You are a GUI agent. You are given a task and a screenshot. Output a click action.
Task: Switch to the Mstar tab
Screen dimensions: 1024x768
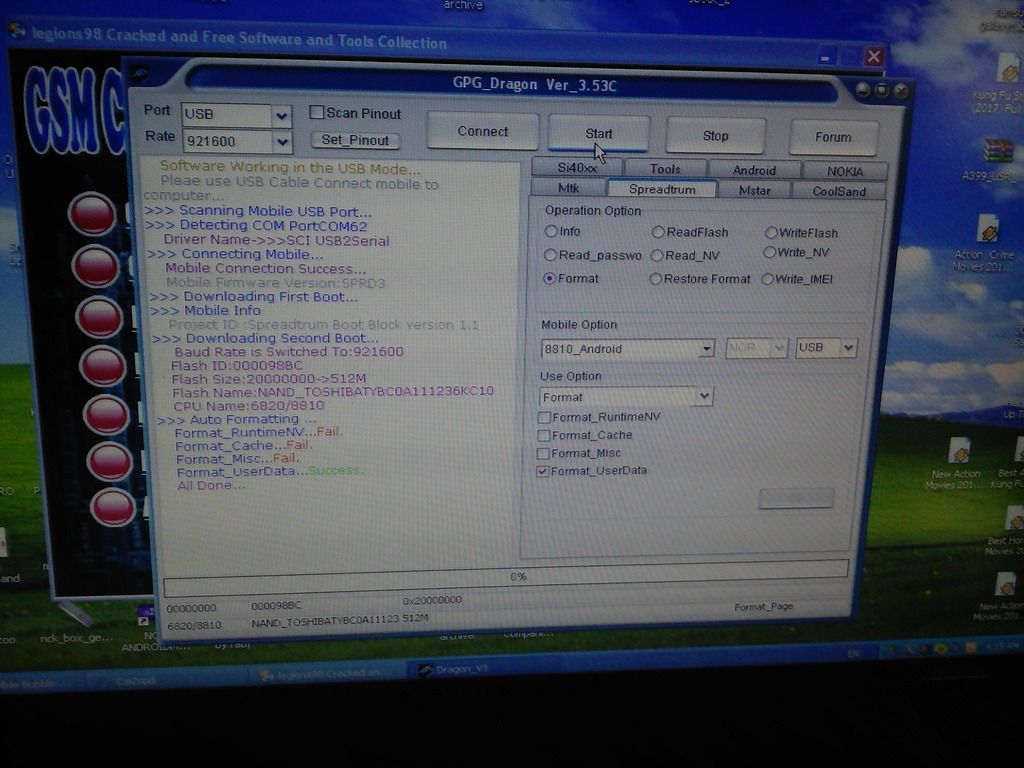[754, 190]
